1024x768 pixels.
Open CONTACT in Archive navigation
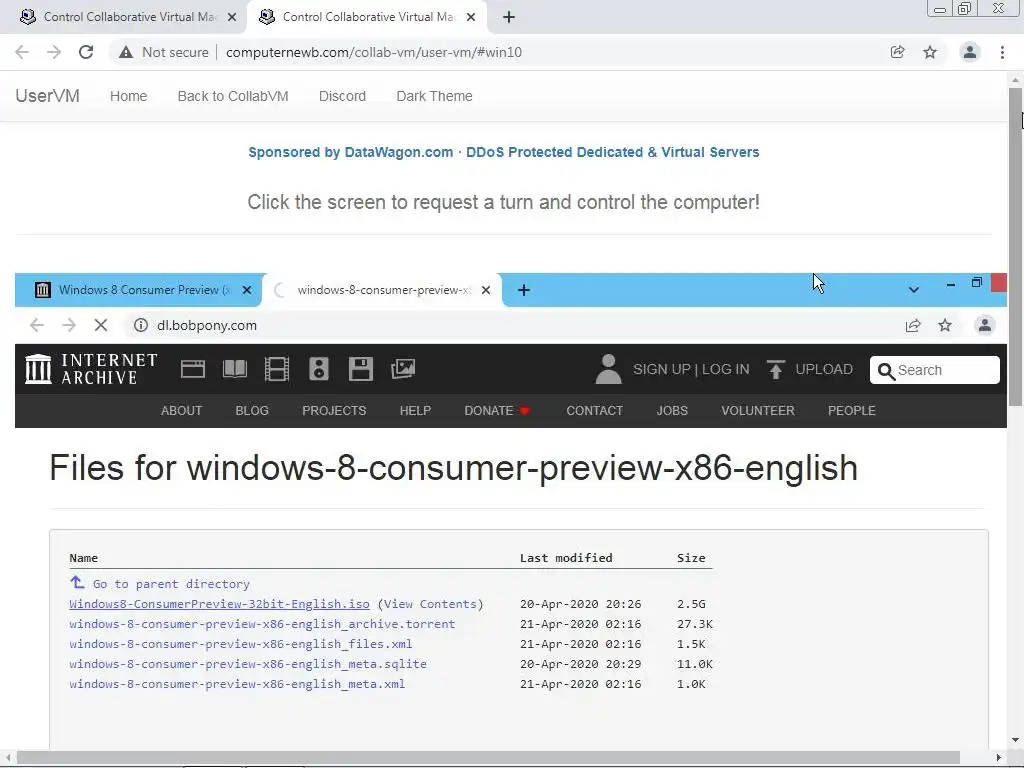[594, 411]
